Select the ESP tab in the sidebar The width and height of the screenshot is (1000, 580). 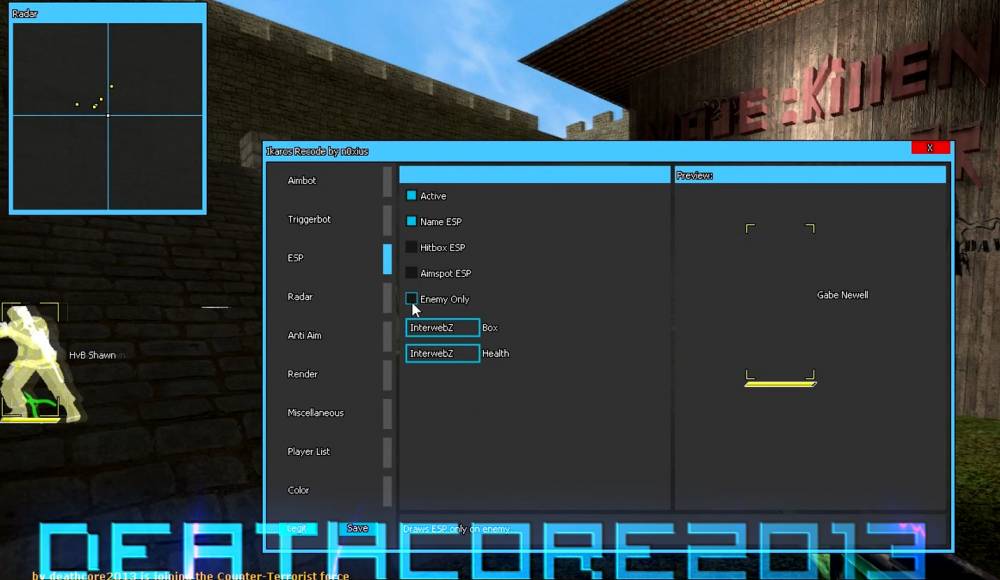(295, 258)
